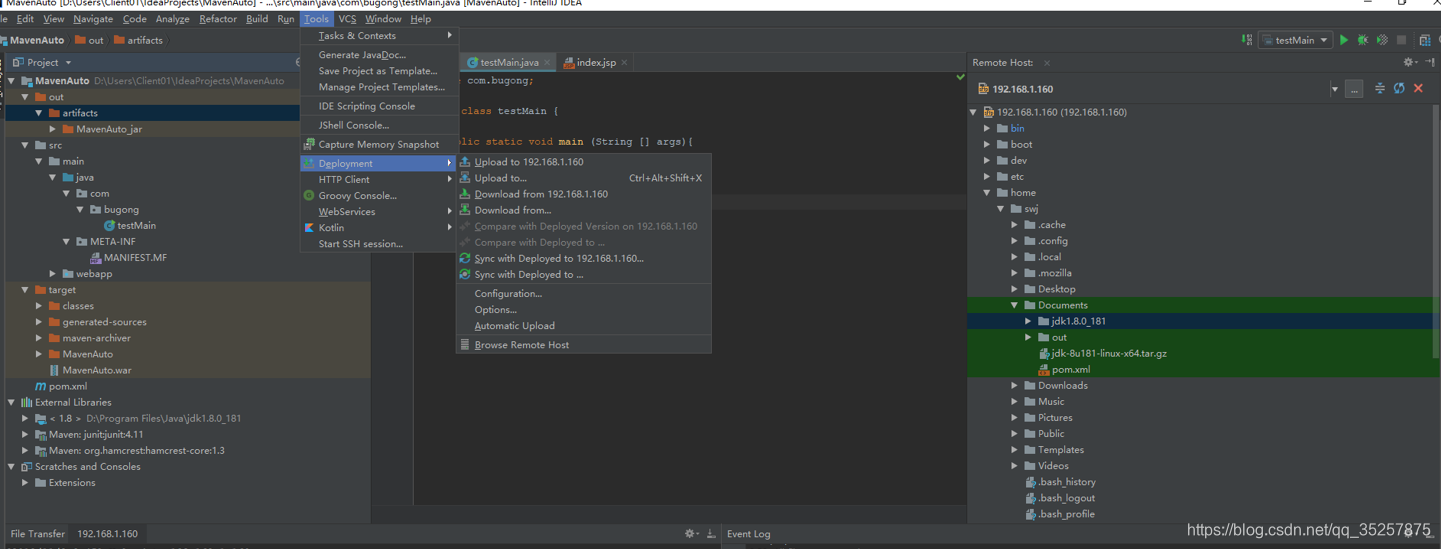Open the testMain run configuration dropdown
Image resolution: width=1441 pixels, height=549 pixels.
click(x=1295, y=40)
